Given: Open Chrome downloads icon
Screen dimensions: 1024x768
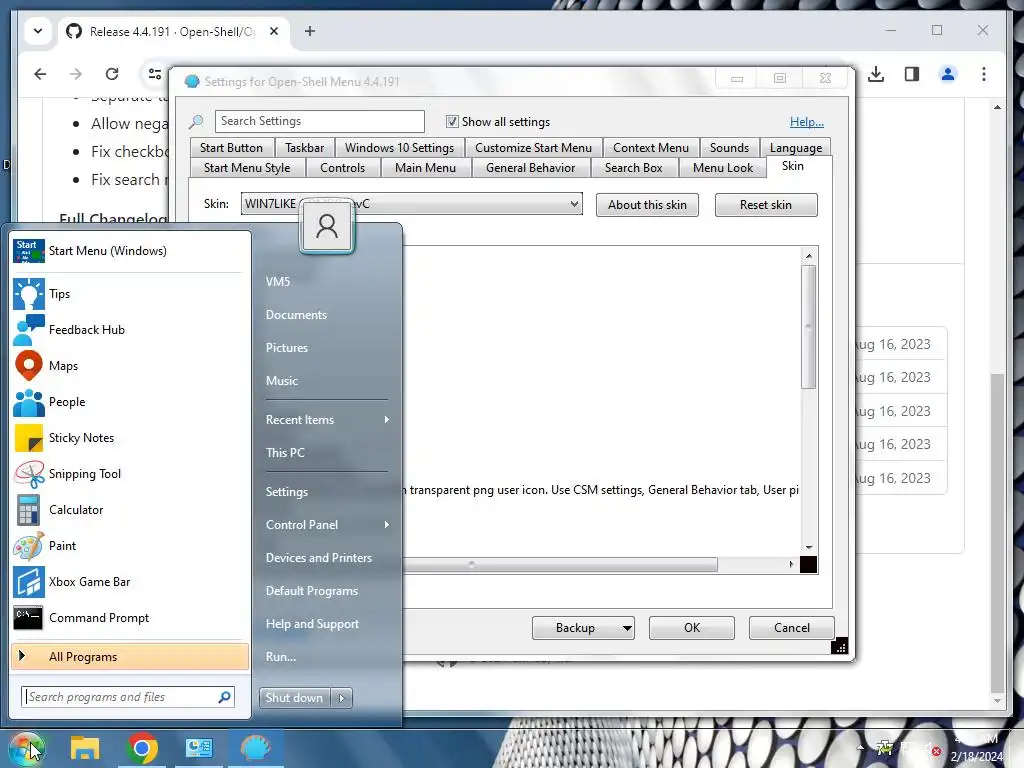Looking at the screenshot, I should [x=876, y=74].
